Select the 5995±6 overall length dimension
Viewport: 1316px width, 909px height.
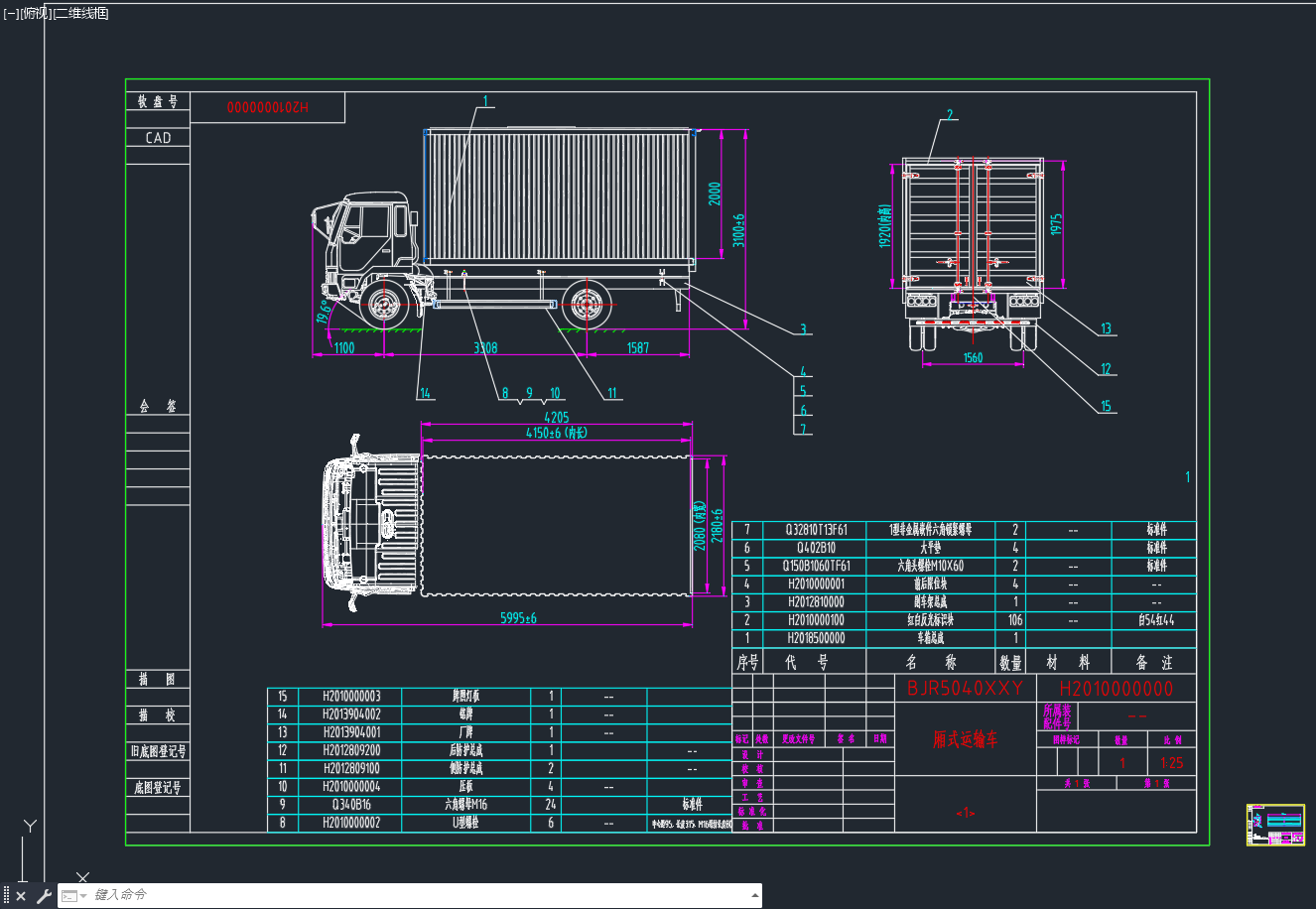518,618
